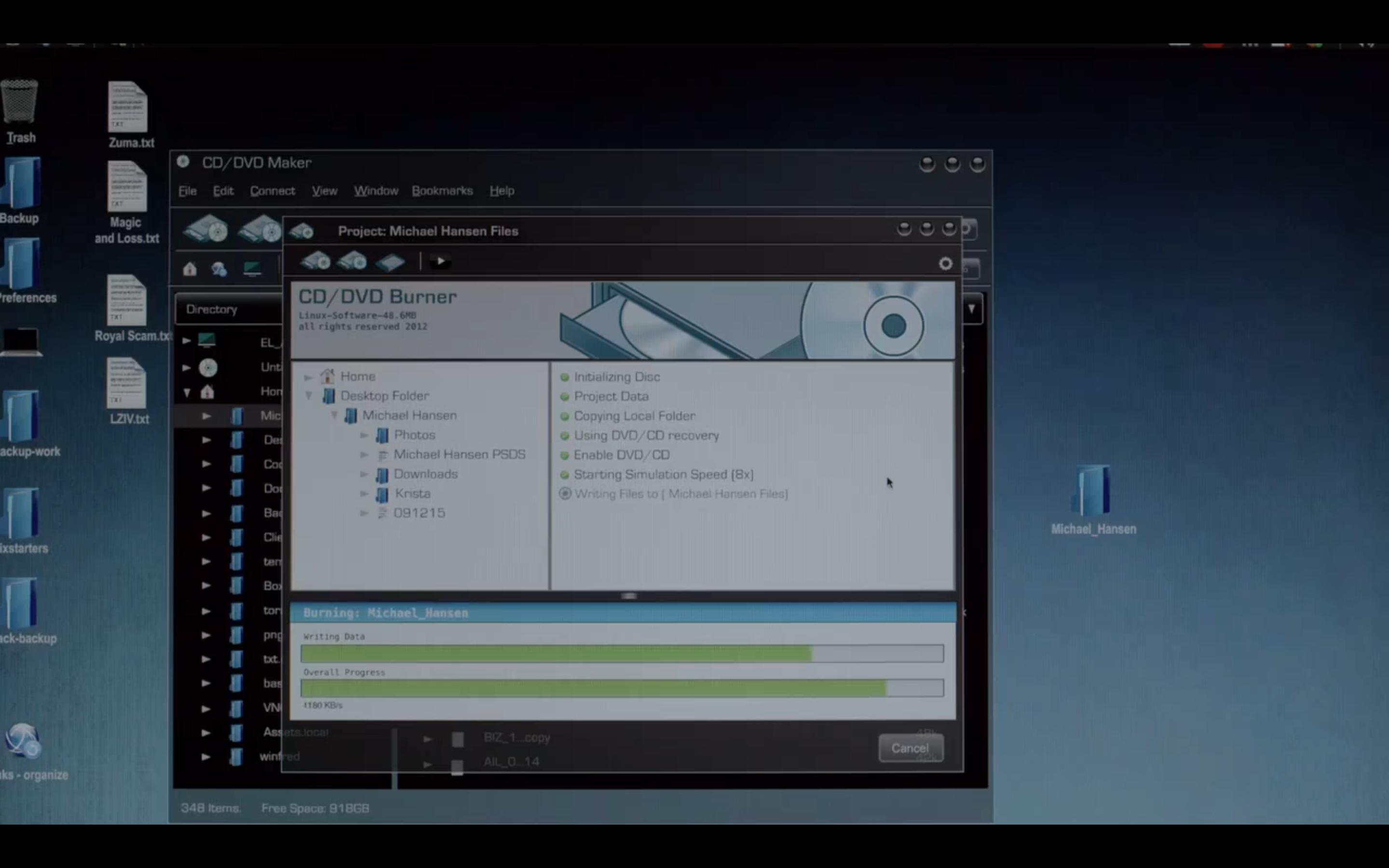Select the Photos subfolder under Michael Hansen
Viewport: 1389px width, 868px height.
pyautogui.click(x=414, y=434)
